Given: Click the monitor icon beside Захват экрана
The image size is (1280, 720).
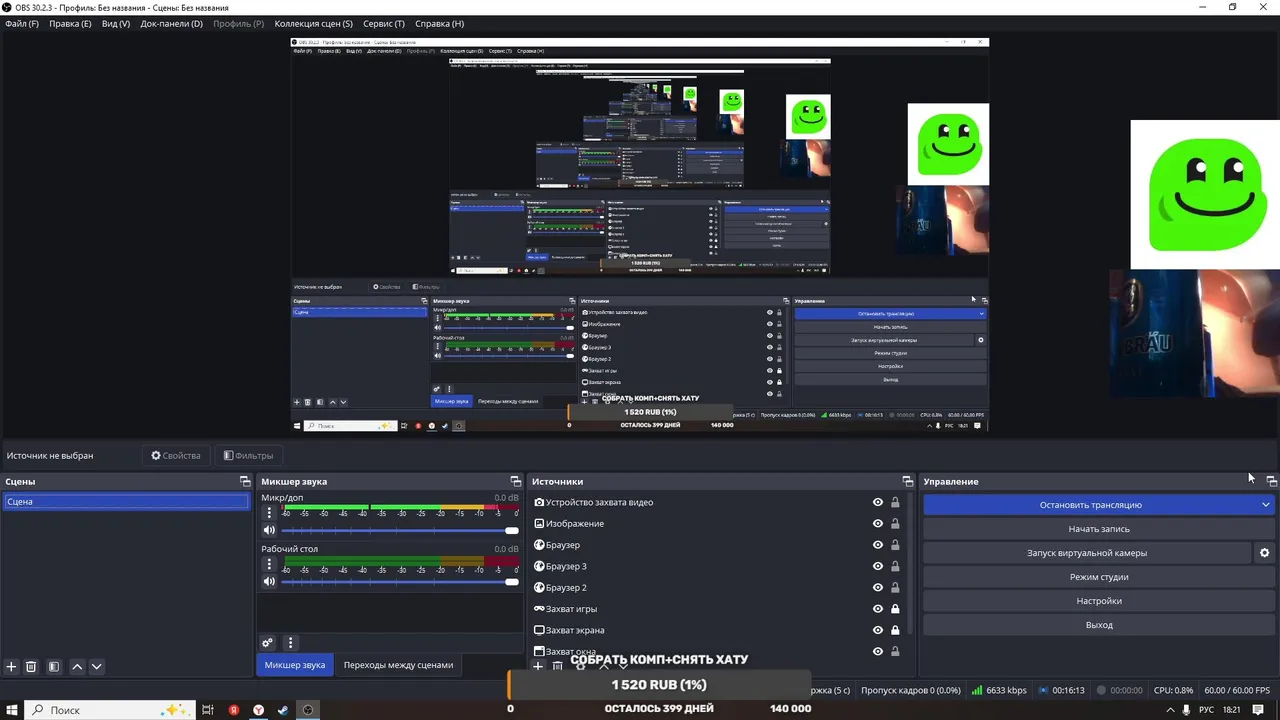Looking at the screenshot, I should click(x=540, y=630).
